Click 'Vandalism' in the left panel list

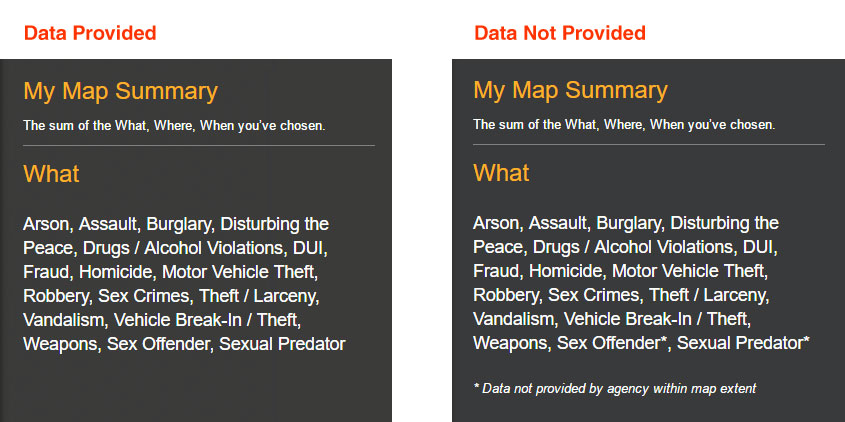63,320
